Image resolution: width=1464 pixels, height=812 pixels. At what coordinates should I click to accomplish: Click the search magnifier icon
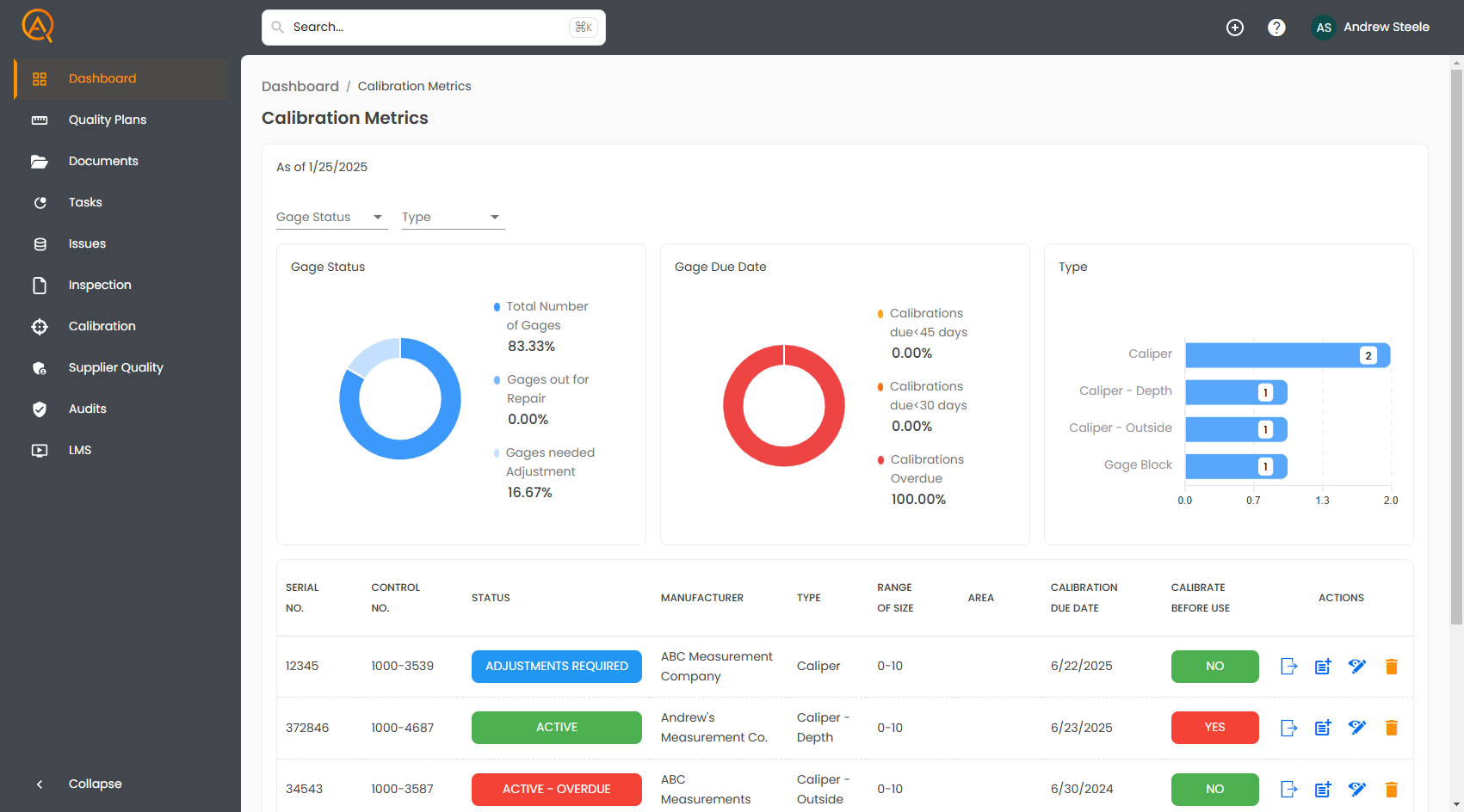tap(277, 27)
